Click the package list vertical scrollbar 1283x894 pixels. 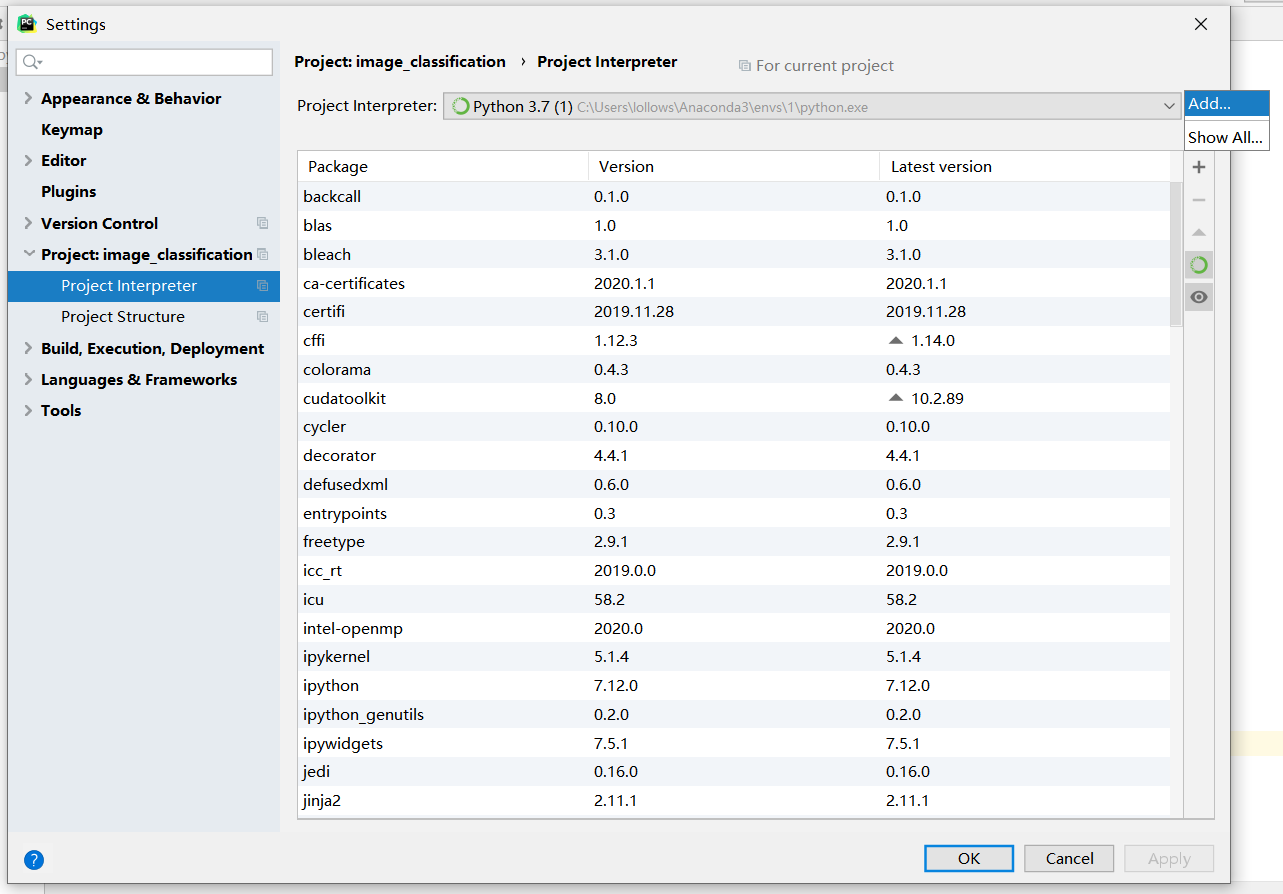[1176, 254]
